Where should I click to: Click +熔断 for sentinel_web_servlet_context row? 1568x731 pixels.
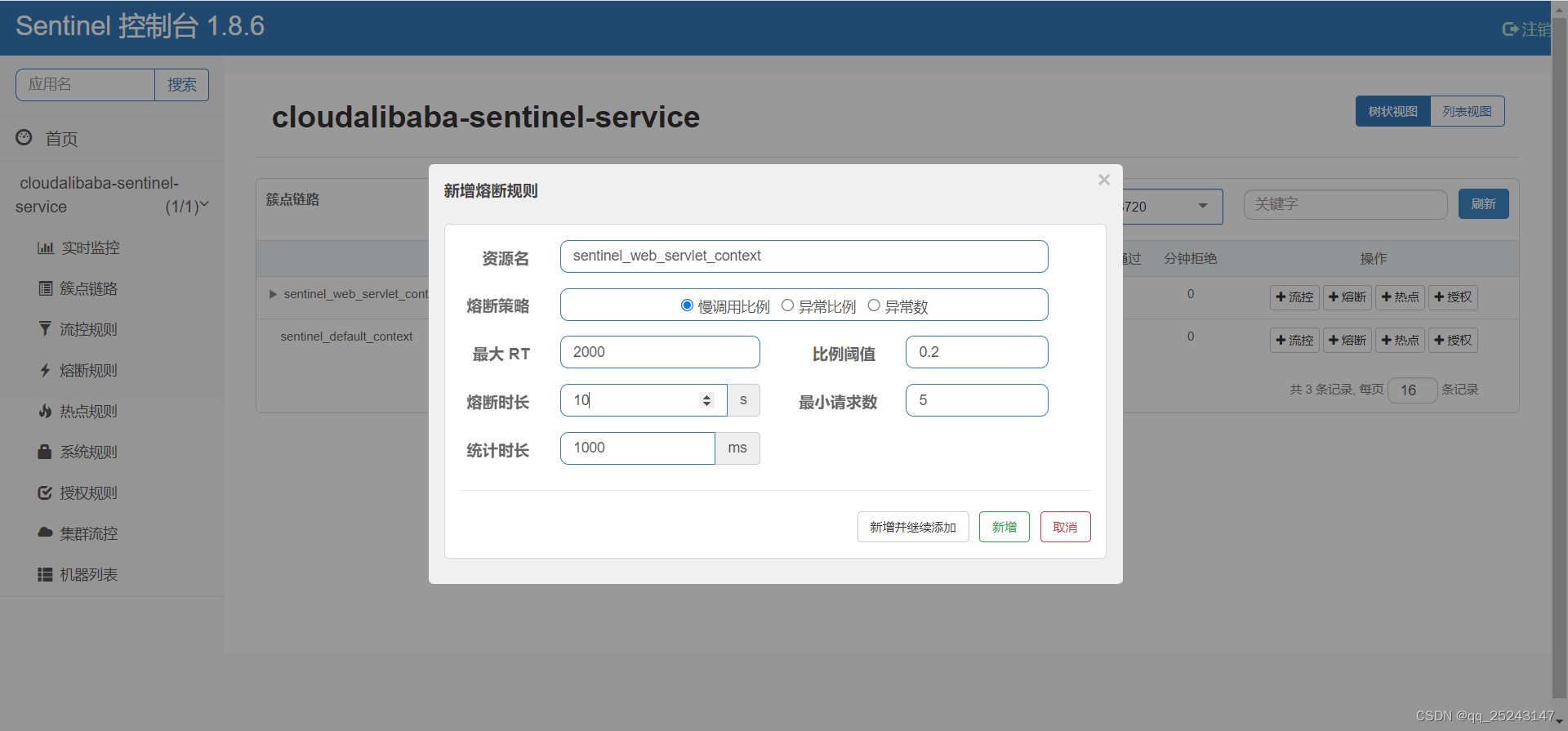coord(1347,297)
